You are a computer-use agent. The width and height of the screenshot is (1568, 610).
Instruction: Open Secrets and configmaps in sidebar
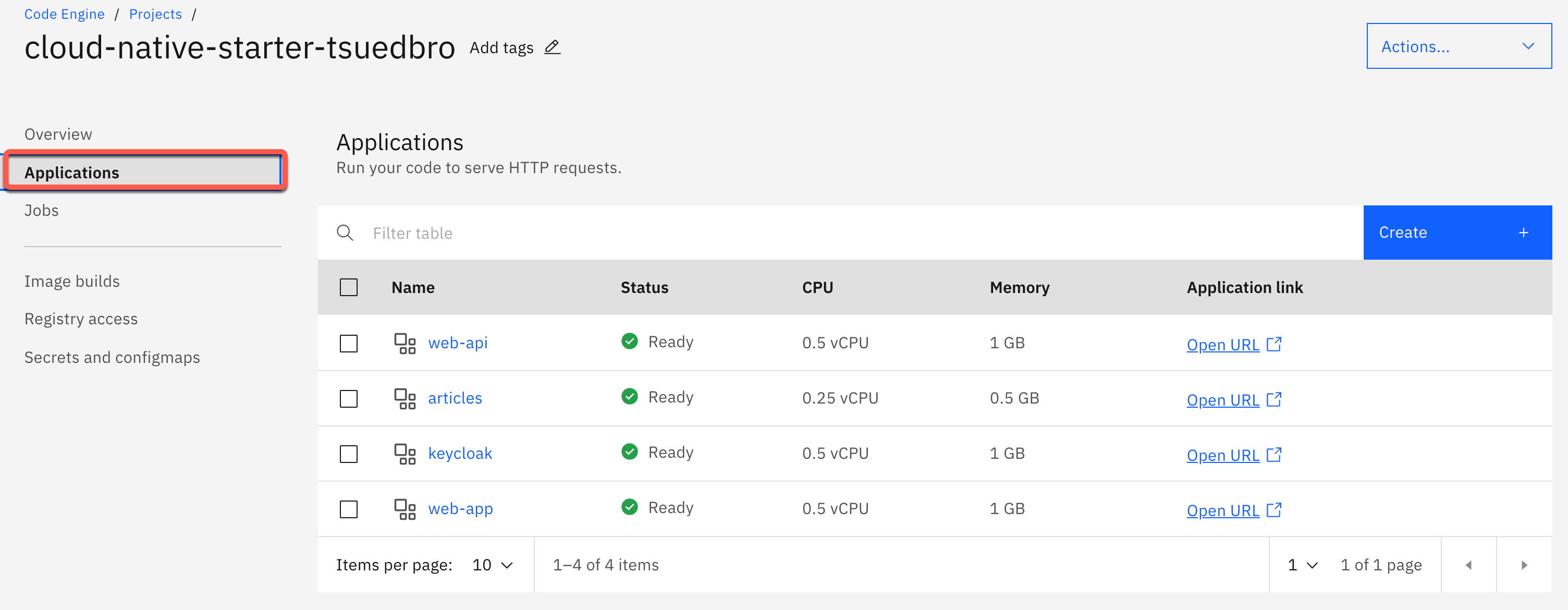pyautogui.click(x=112, y=357)
